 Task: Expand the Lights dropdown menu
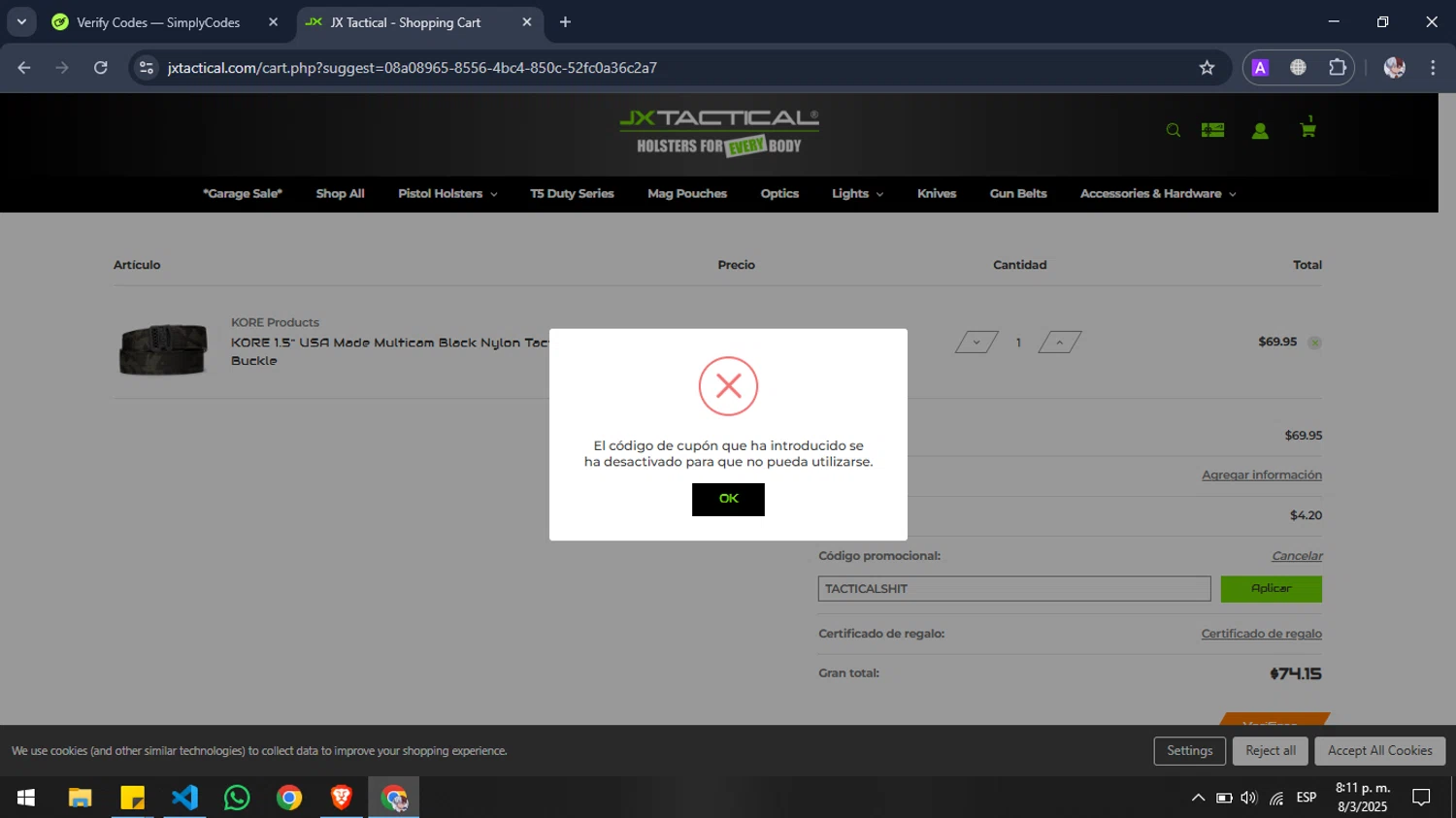(x=857, y=194)
